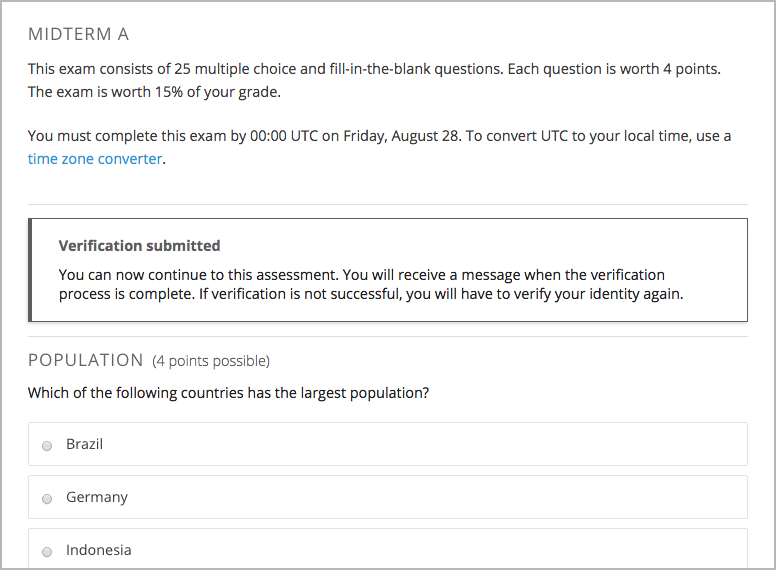Click the "You must complete this exam" deadline line
Screen dimensions: 776x570
point(379,136)
